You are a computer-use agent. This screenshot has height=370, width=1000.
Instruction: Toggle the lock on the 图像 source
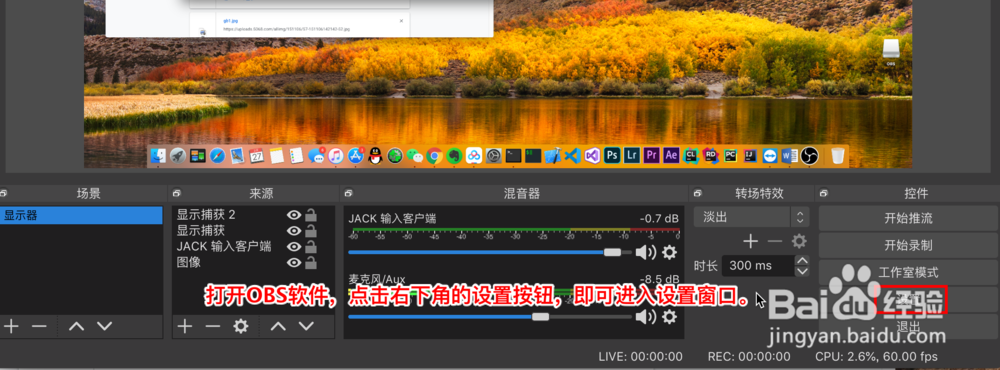click(x=311, y=262)
